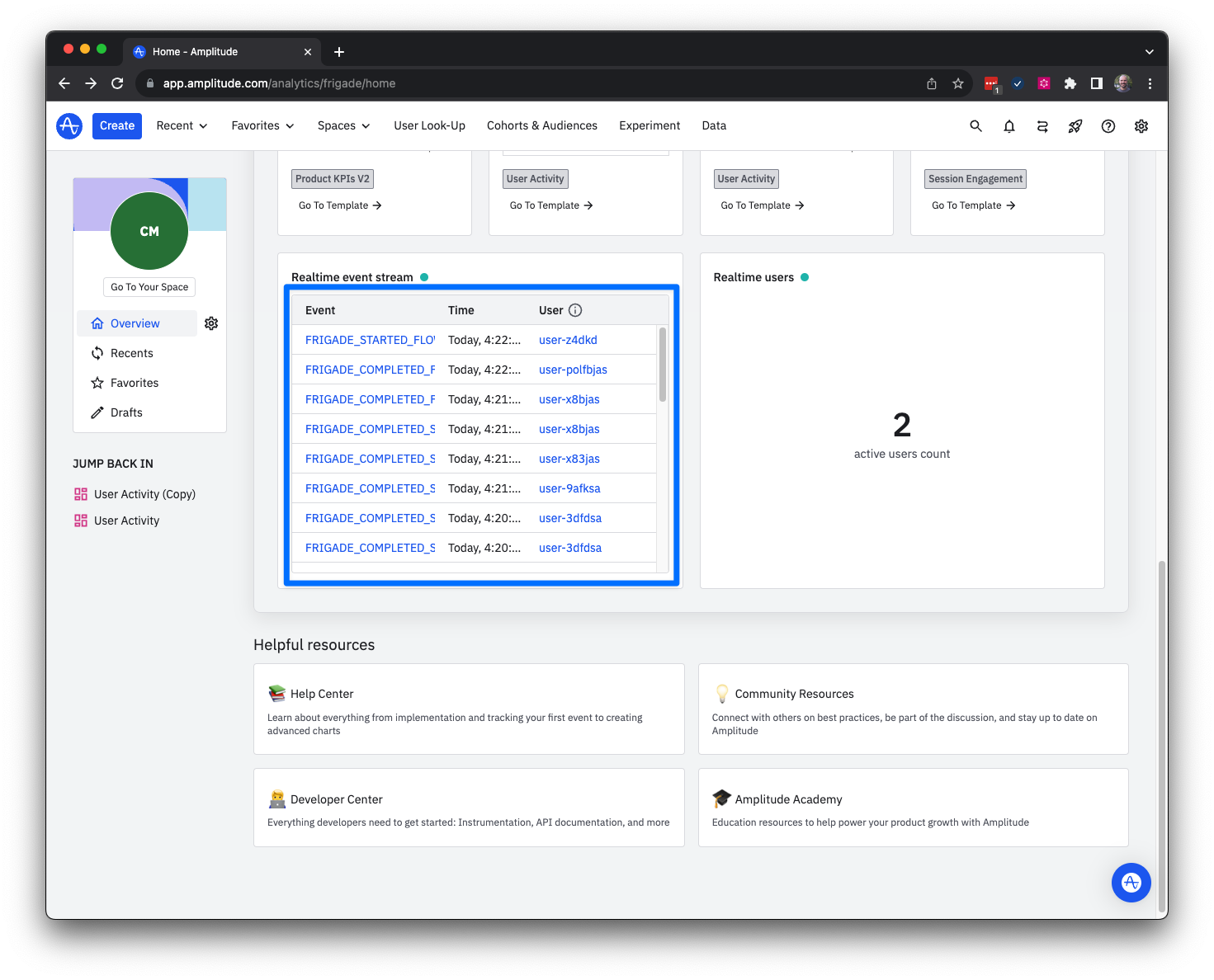Click the event stream scrollbar thumb
Viewport: 1214px width, 980px height.
click(663, 365)
